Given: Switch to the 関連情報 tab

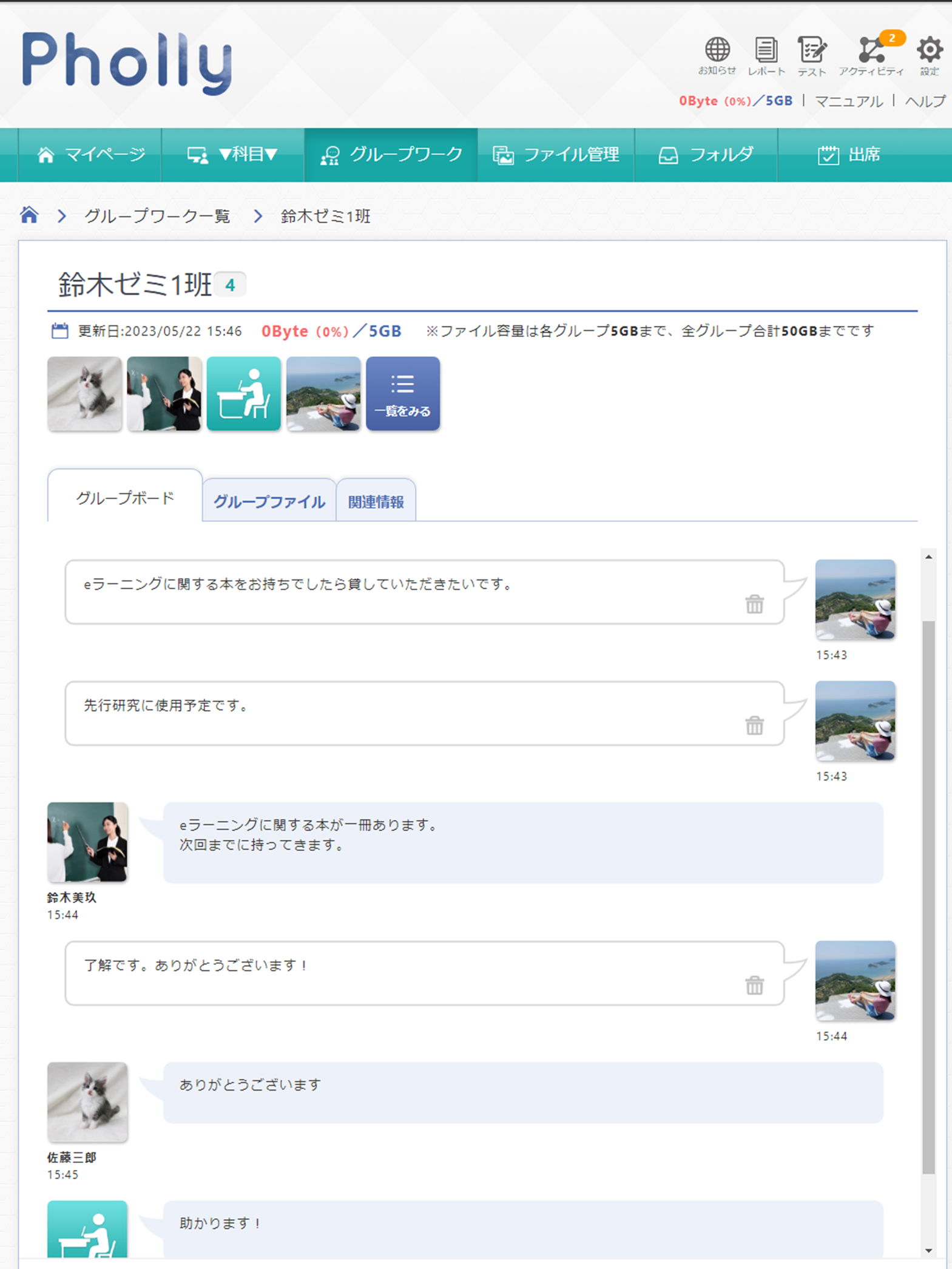Looking at the screenshot, I should [376, 501].
